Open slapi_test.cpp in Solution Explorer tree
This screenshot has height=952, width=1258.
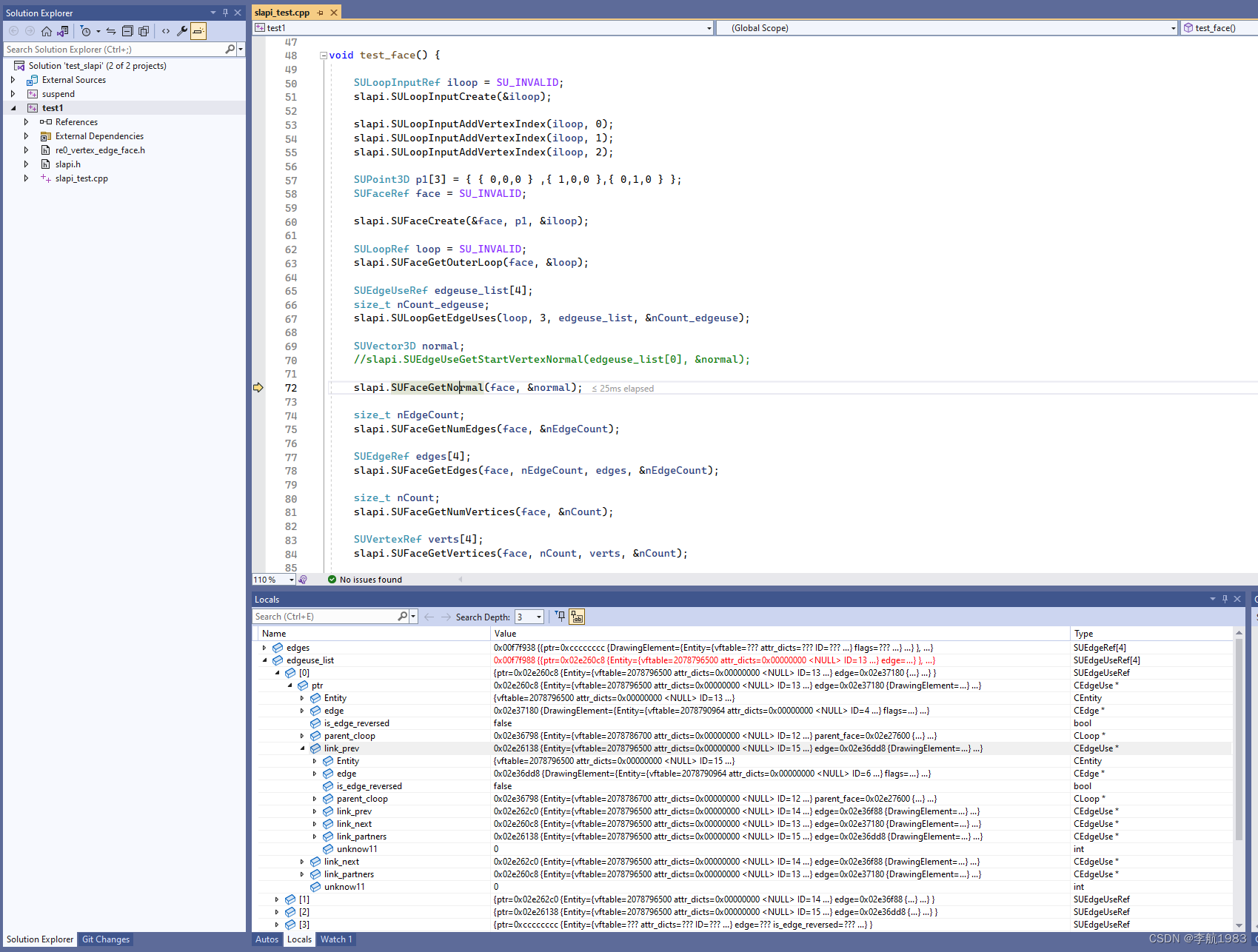pyautogui.click(x=81, y=178)
